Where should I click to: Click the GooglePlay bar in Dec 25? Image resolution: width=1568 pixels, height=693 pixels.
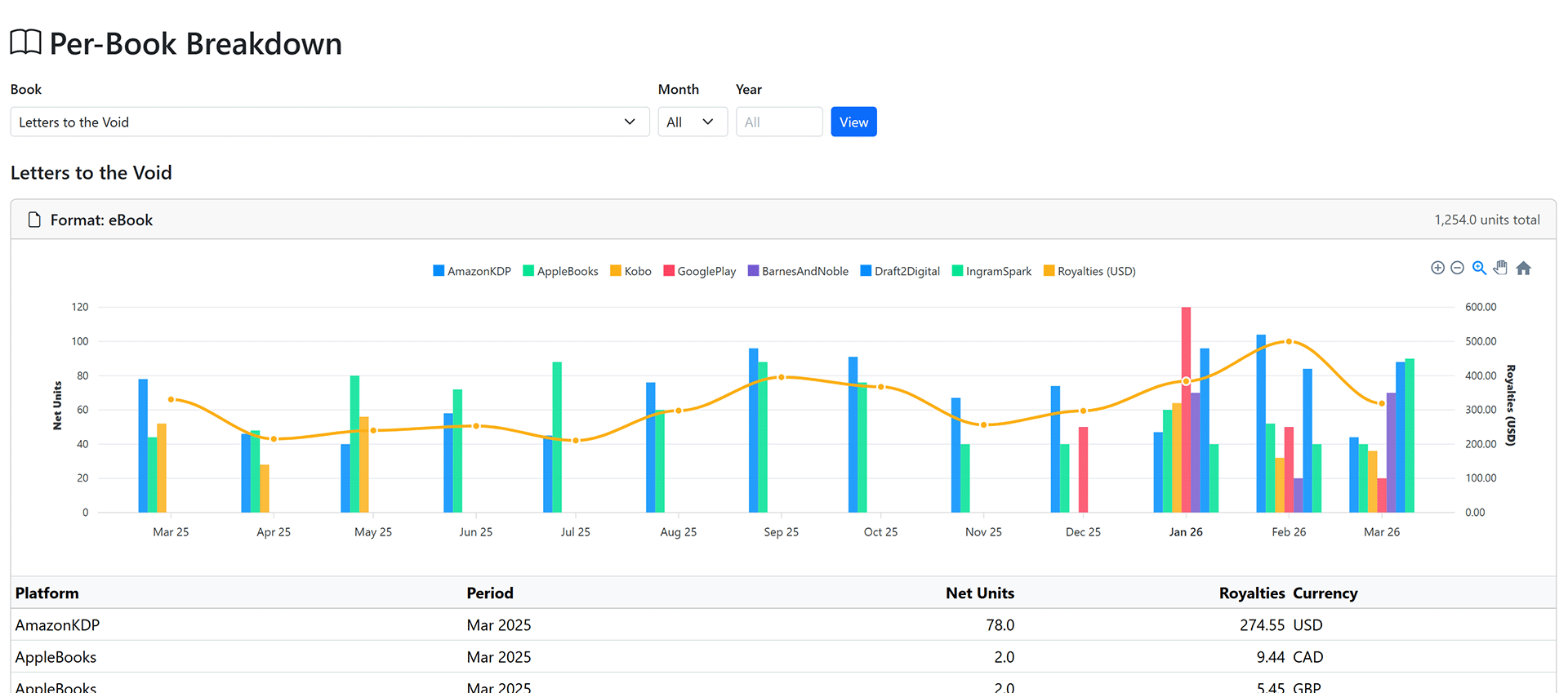click(x=1083, y=470)
